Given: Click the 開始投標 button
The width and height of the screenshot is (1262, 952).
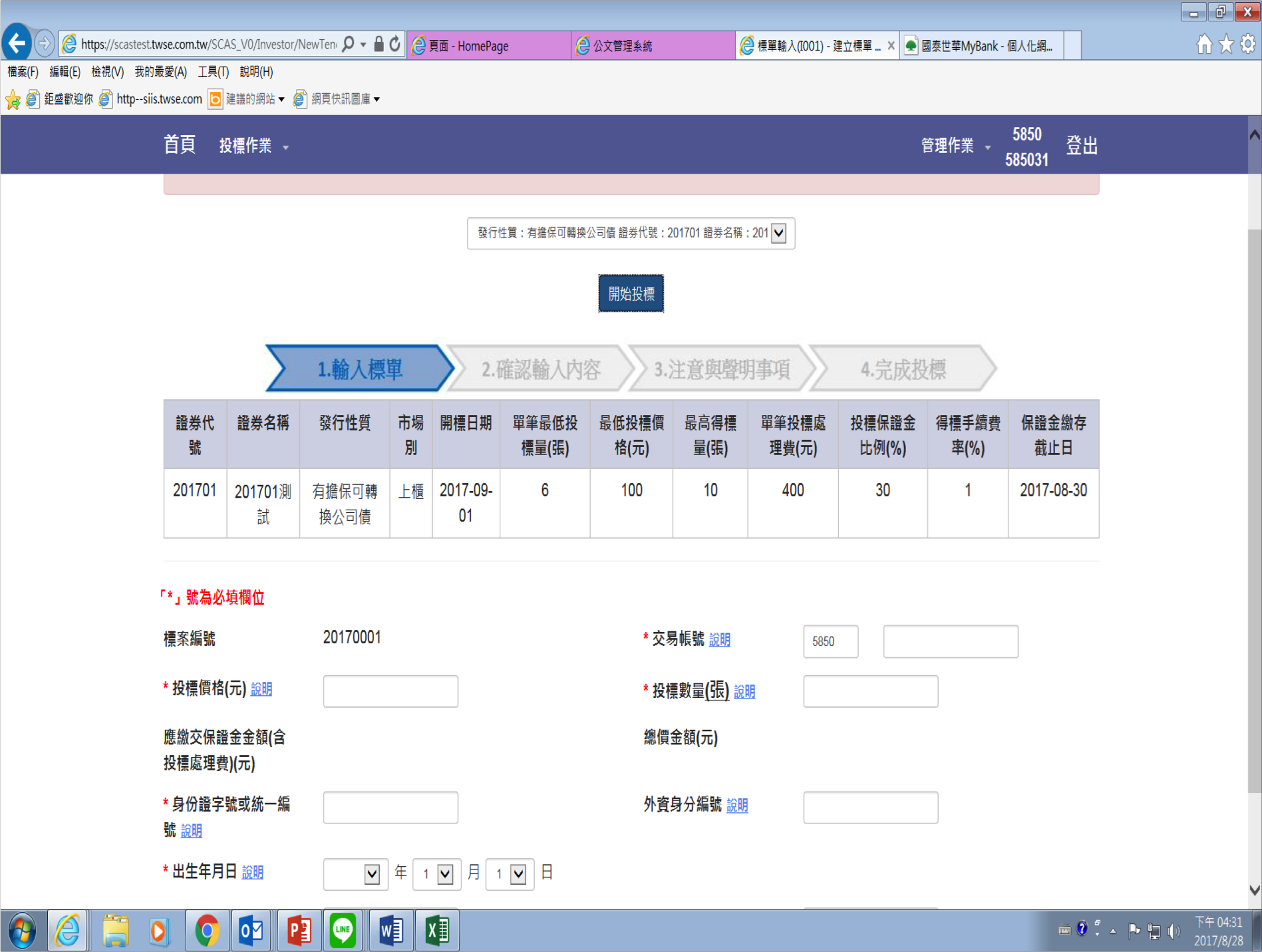Looking at the screenshot, I should (x=631, y=293).
